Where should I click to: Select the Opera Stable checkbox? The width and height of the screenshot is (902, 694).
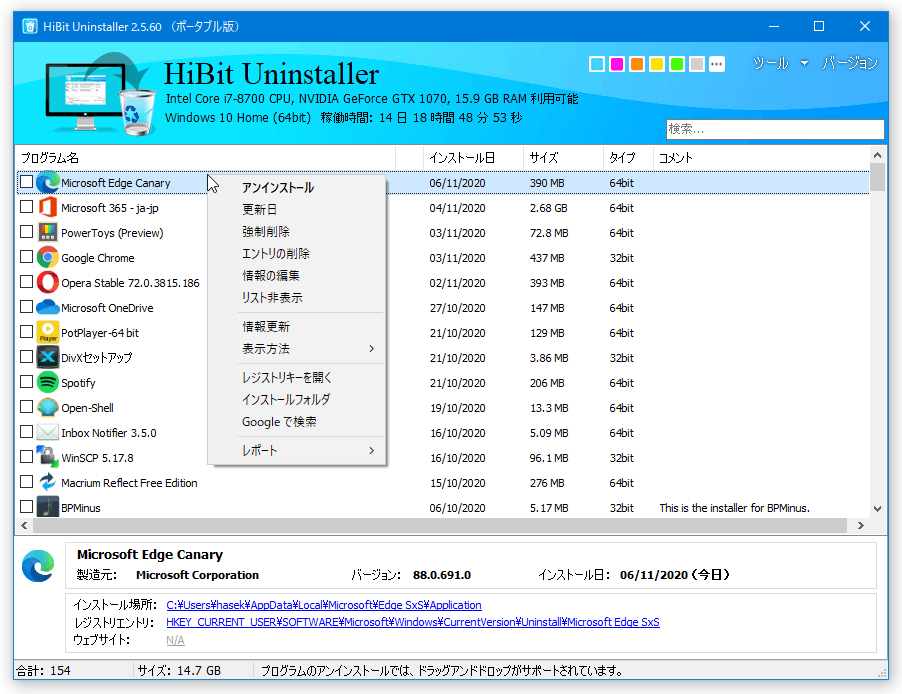pos(26,282)
